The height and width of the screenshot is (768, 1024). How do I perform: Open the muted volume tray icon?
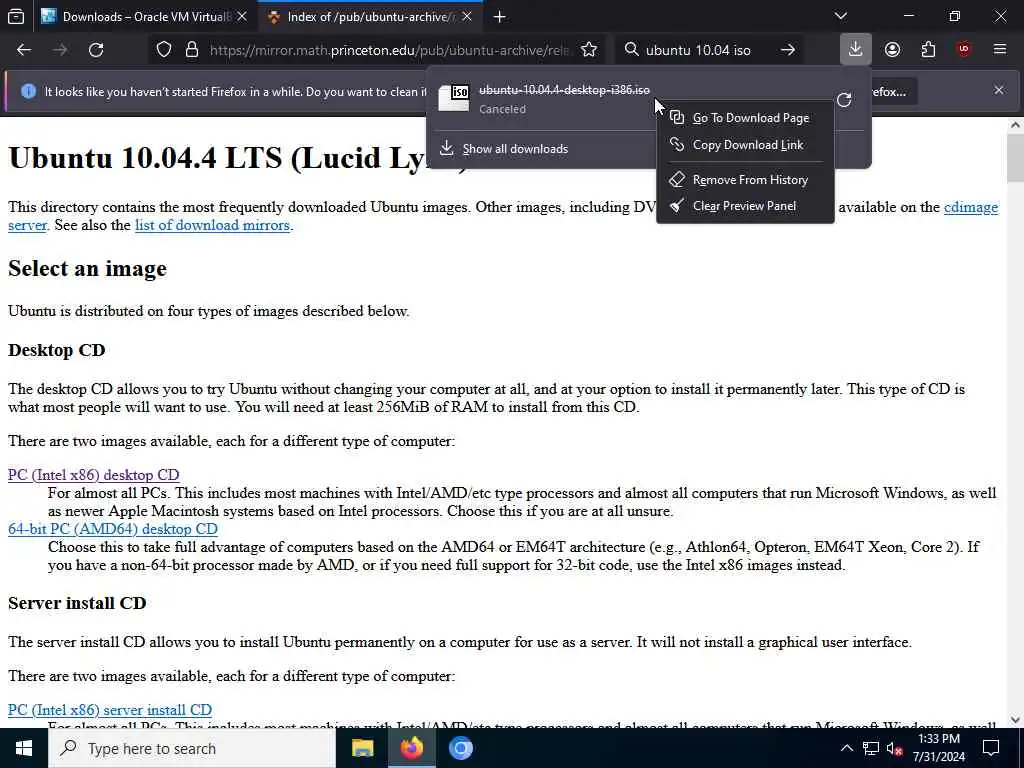click(895, 748)
